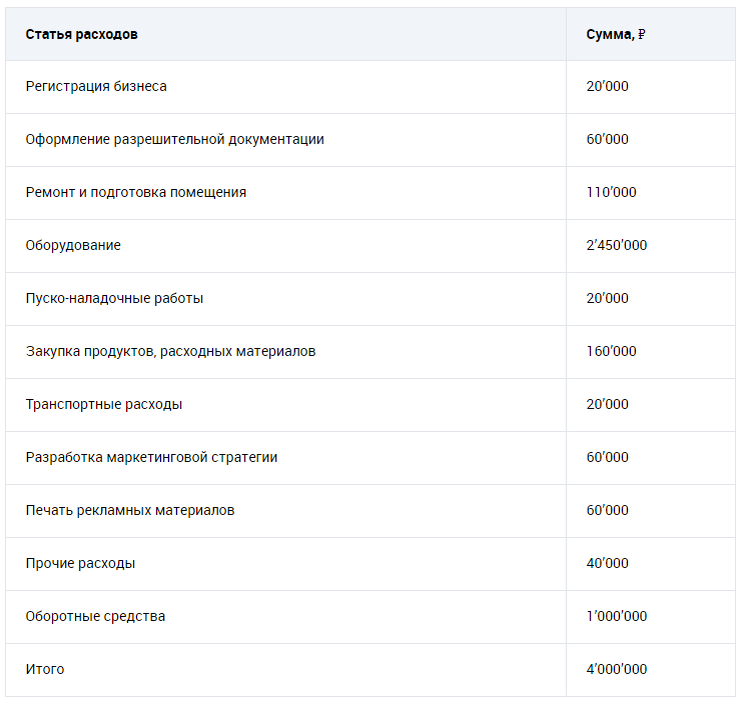Select the 'Регистрация бизнеса' row label
The height and width of the screenshot is (707, 742).
click(96, 86)
